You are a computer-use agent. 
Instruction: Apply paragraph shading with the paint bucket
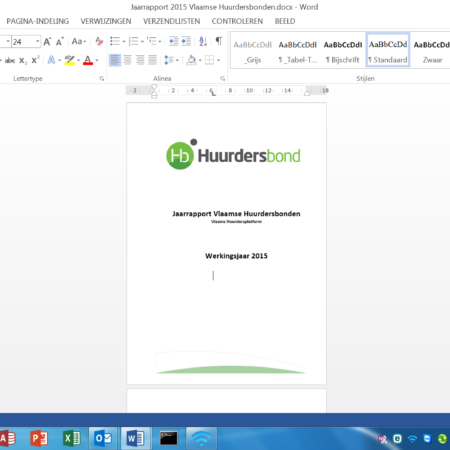pyautogui.click(x=191, y=60)
